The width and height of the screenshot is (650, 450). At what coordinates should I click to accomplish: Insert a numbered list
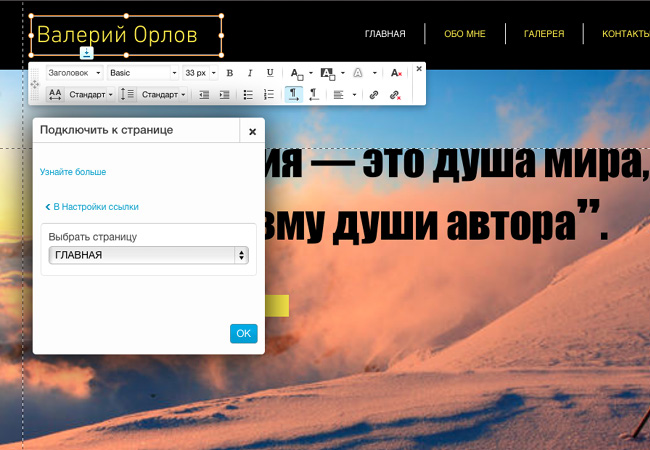point(269,95)
